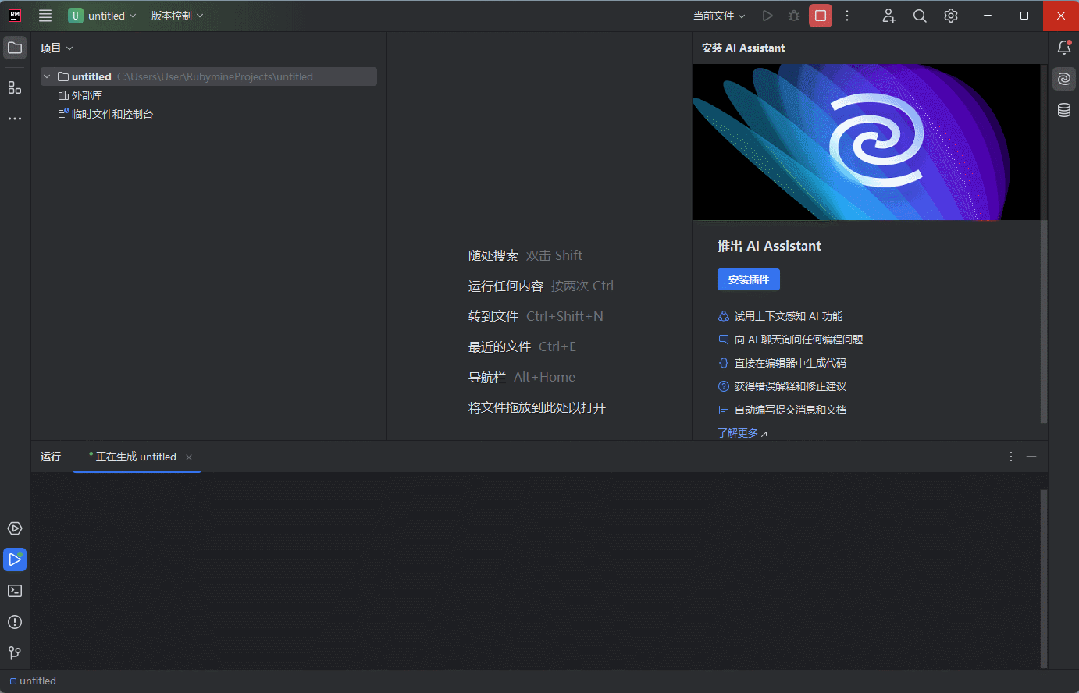Click 向 AI 聊天询问任何编程问题 text
This screenshot has width=1079, height=693.
(798, 339)
